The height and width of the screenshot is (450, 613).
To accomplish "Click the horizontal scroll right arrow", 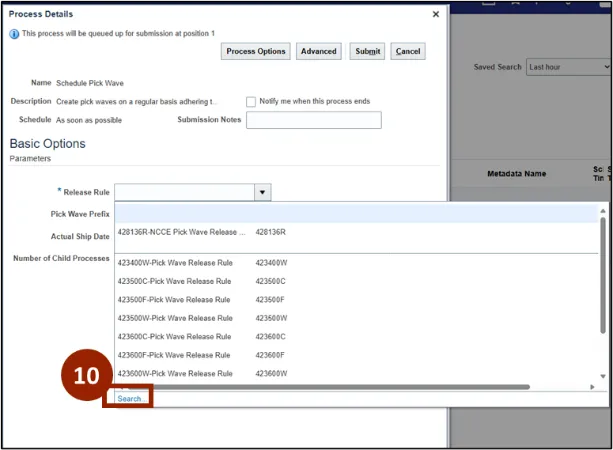I will click(x=590, y=386).
